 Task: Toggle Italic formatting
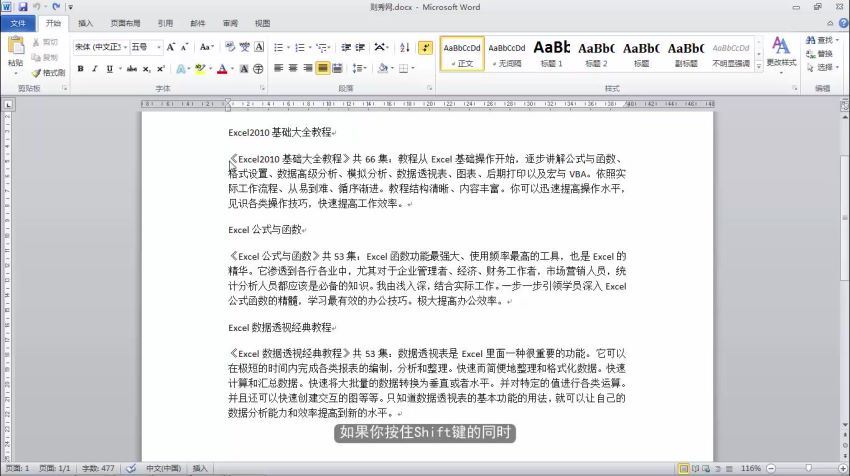tap(95, 69)
